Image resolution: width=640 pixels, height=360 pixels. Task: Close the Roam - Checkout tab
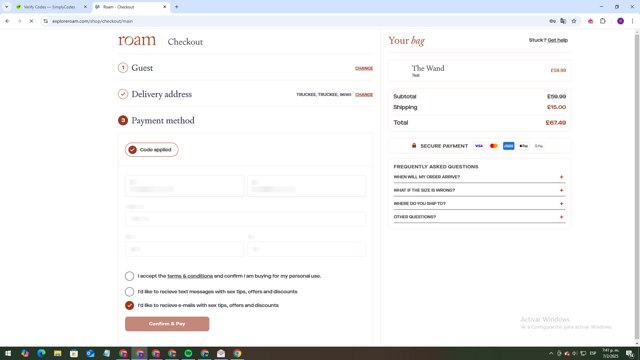(164, 7)
